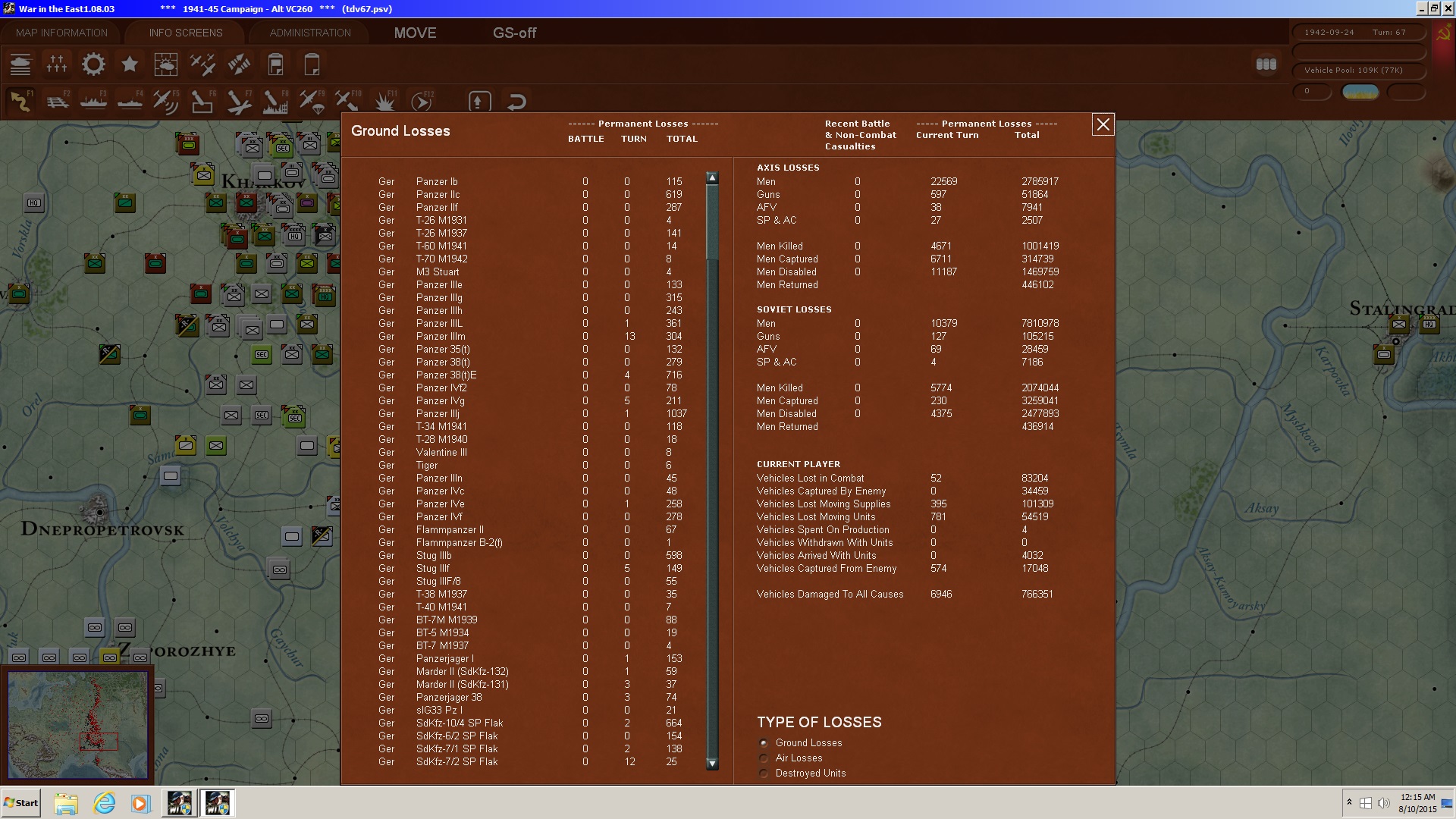Click the minimap thumbnail
1456x819 pixels.
click(x=77, y=725)
